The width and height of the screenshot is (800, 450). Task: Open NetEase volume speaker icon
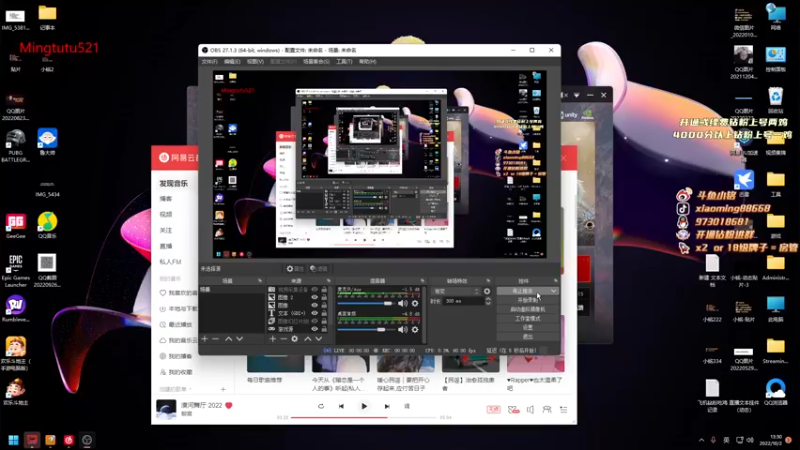click(x=531, y=410)
